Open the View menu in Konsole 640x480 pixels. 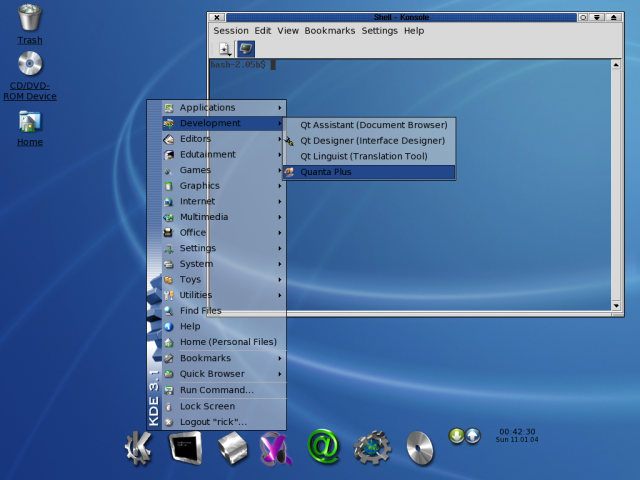coord(288,31)
